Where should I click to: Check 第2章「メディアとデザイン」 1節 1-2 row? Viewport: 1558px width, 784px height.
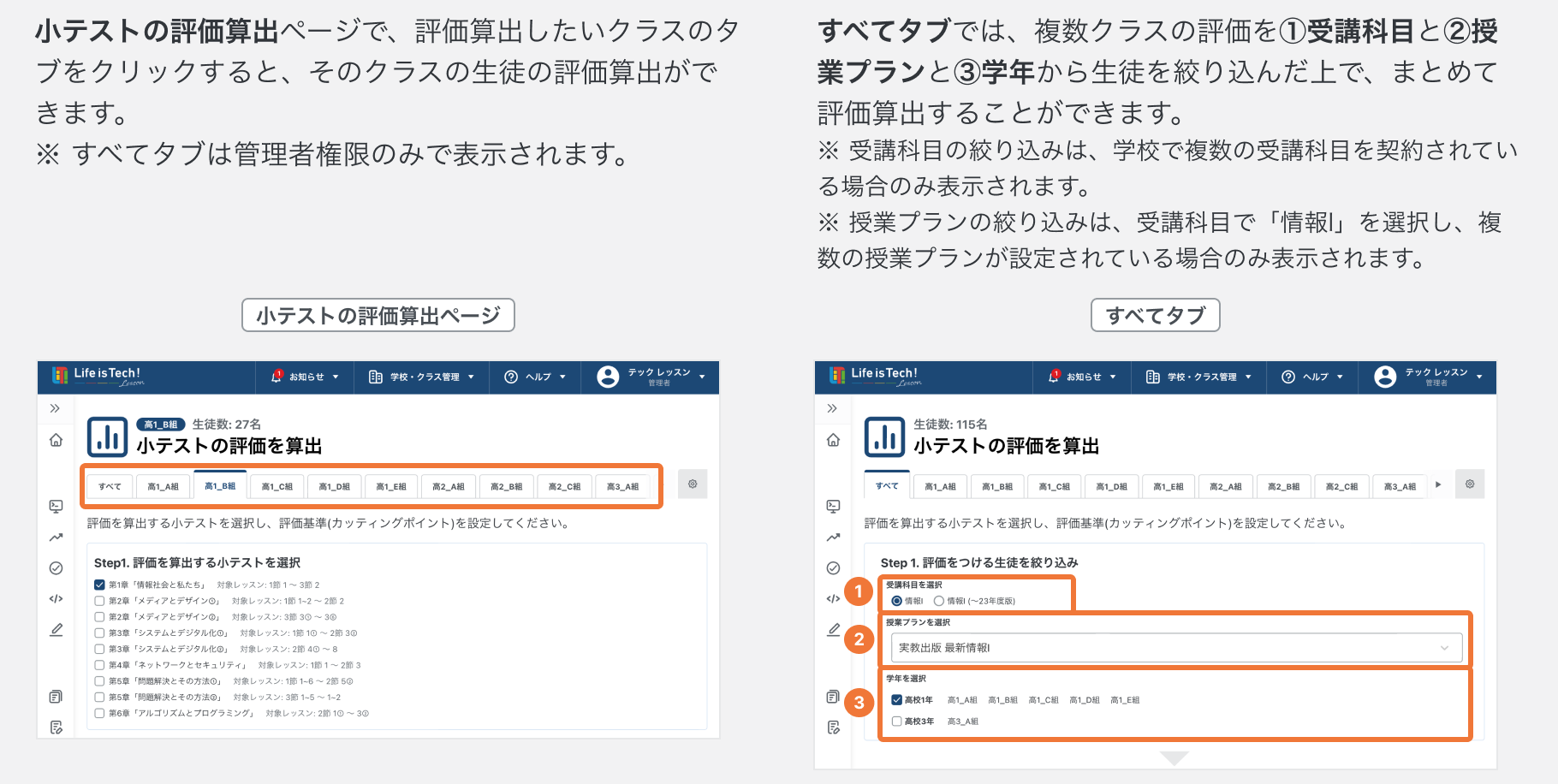click(x=99, y=601)
